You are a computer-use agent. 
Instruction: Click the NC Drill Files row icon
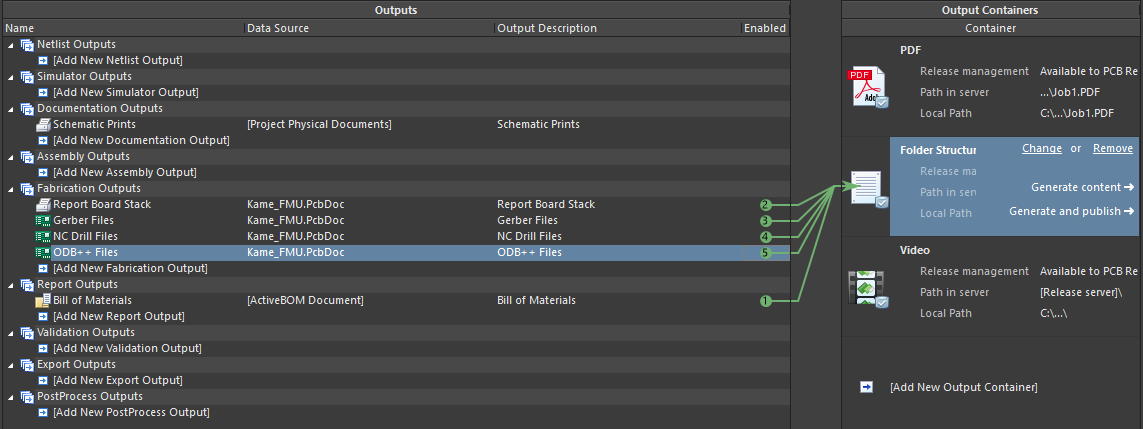click(x=43, y=237)
